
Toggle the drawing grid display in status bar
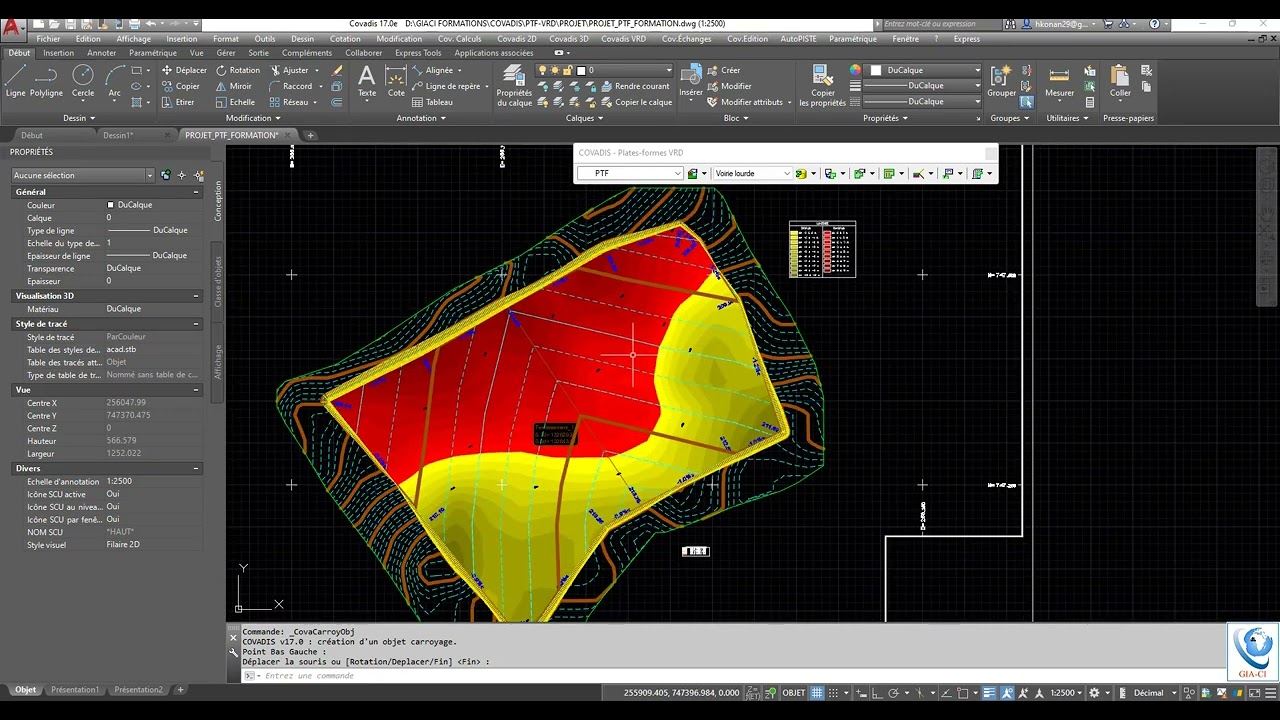pyautogui.click(x=817, y=692)
